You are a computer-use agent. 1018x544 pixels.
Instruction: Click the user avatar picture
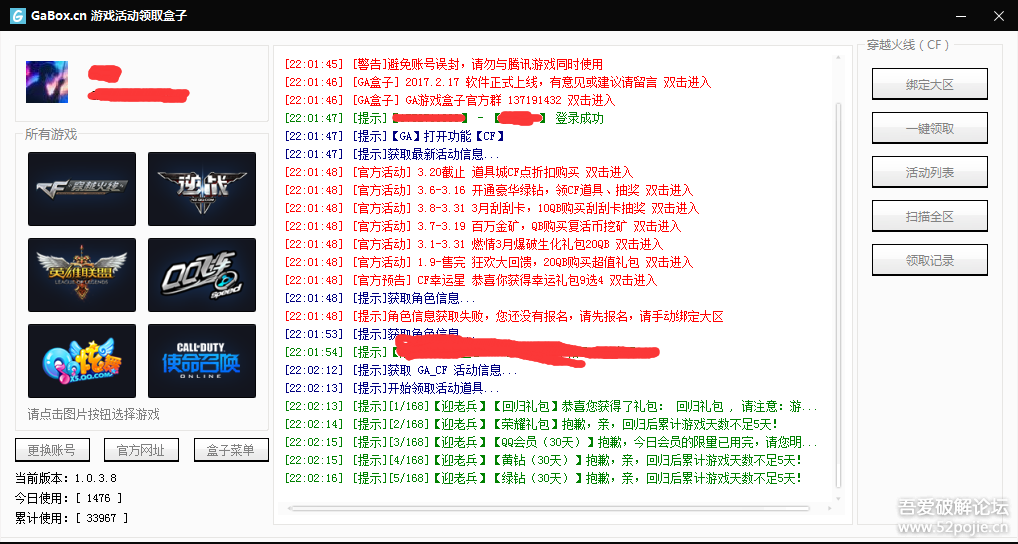(47, 82)
